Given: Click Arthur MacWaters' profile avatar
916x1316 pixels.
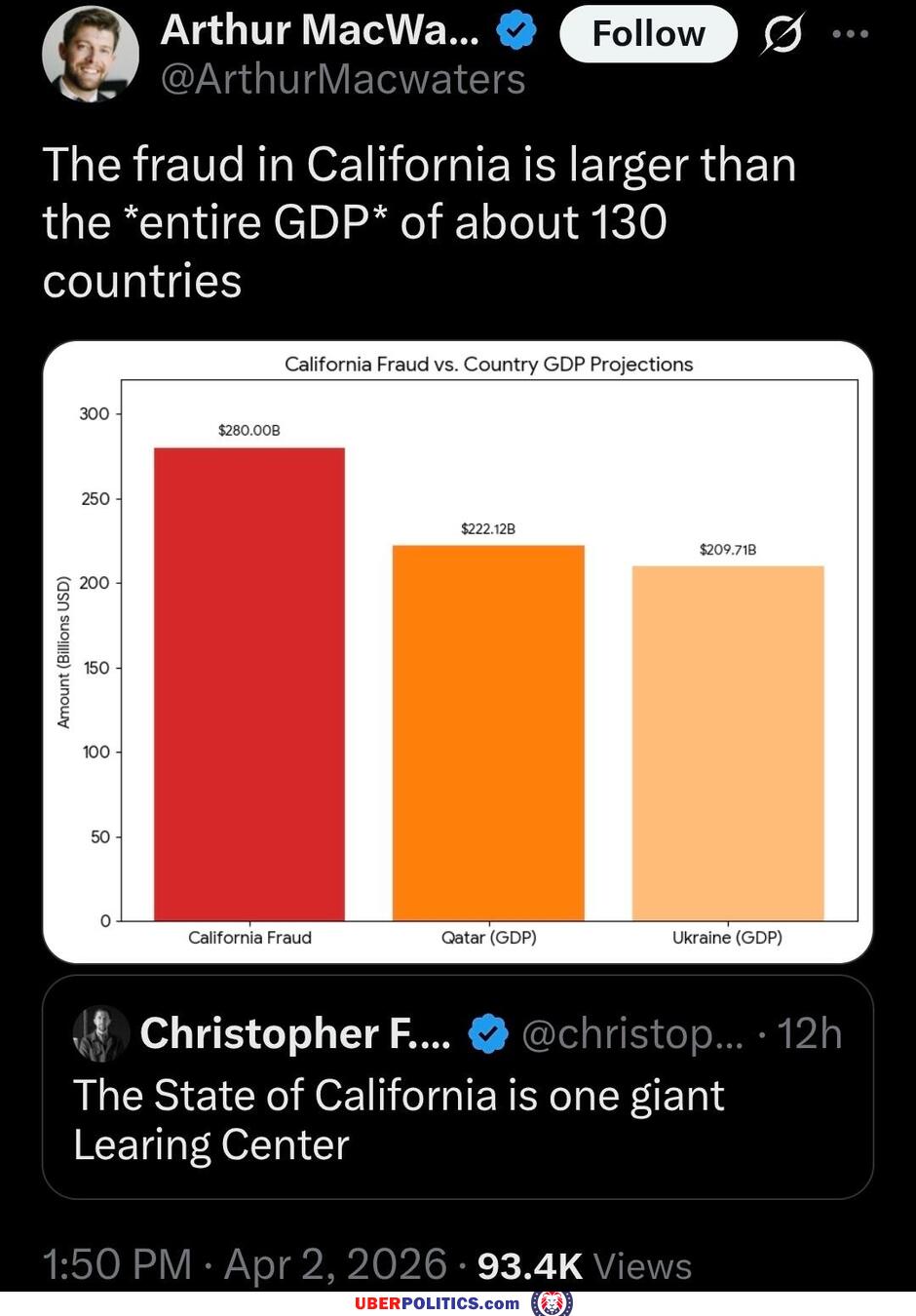Looking at the screenshot, I should pyautogui.click(x=91, y=54).
